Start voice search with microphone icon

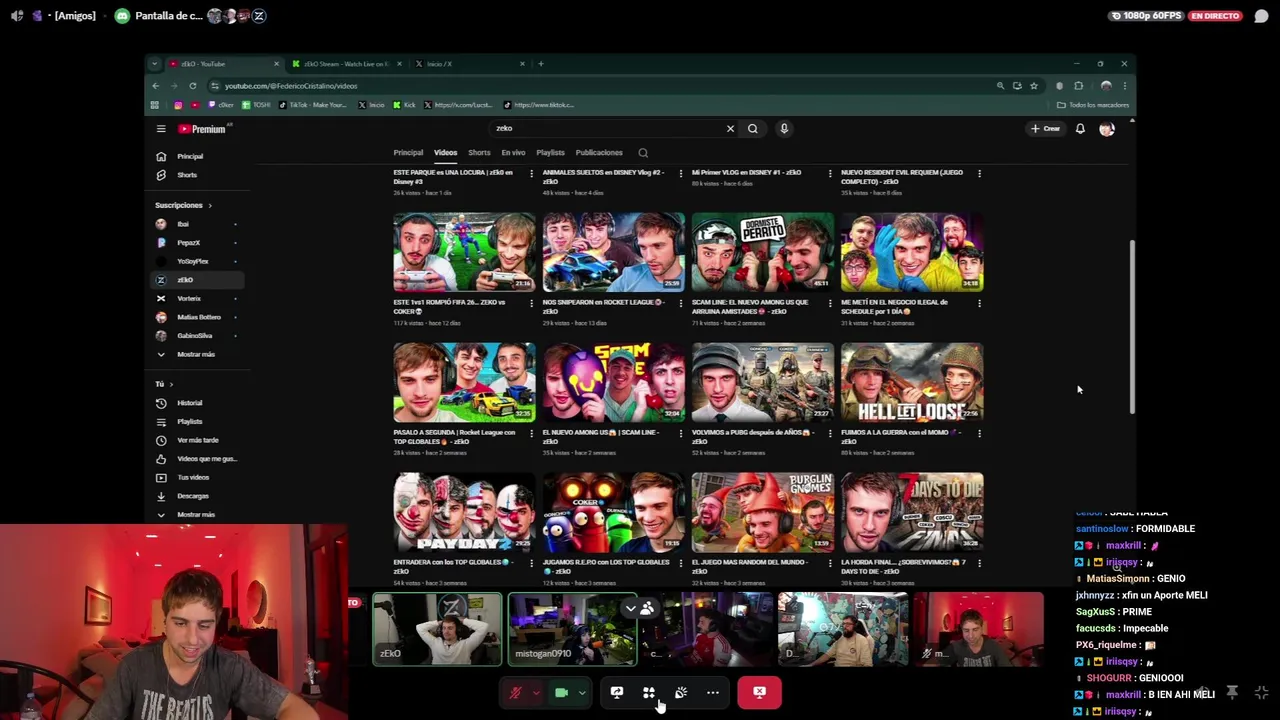(x=784, y=128)
